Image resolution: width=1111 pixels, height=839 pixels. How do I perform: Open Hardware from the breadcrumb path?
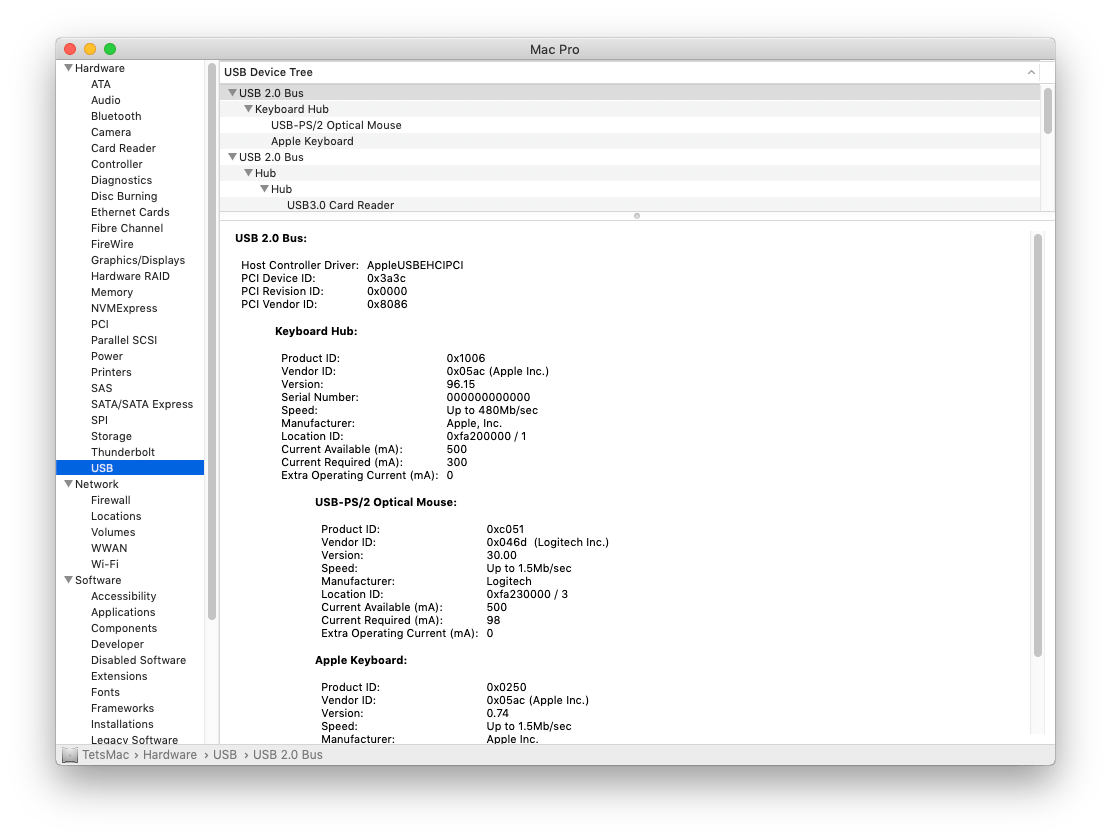click(170, 754)
